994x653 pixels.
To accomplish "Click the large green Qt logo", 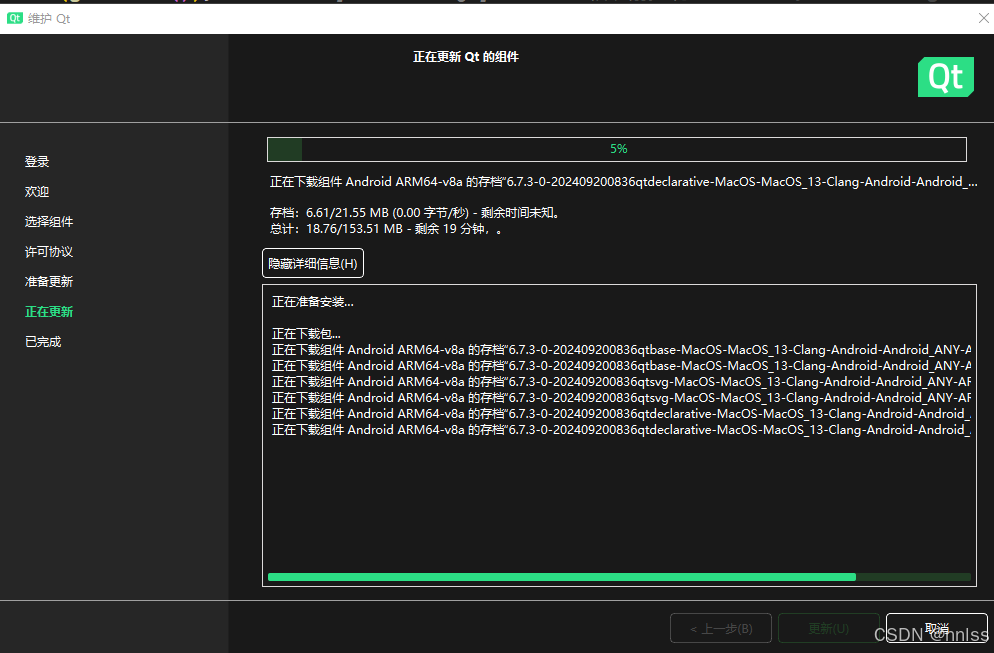I will pos(945,77).
